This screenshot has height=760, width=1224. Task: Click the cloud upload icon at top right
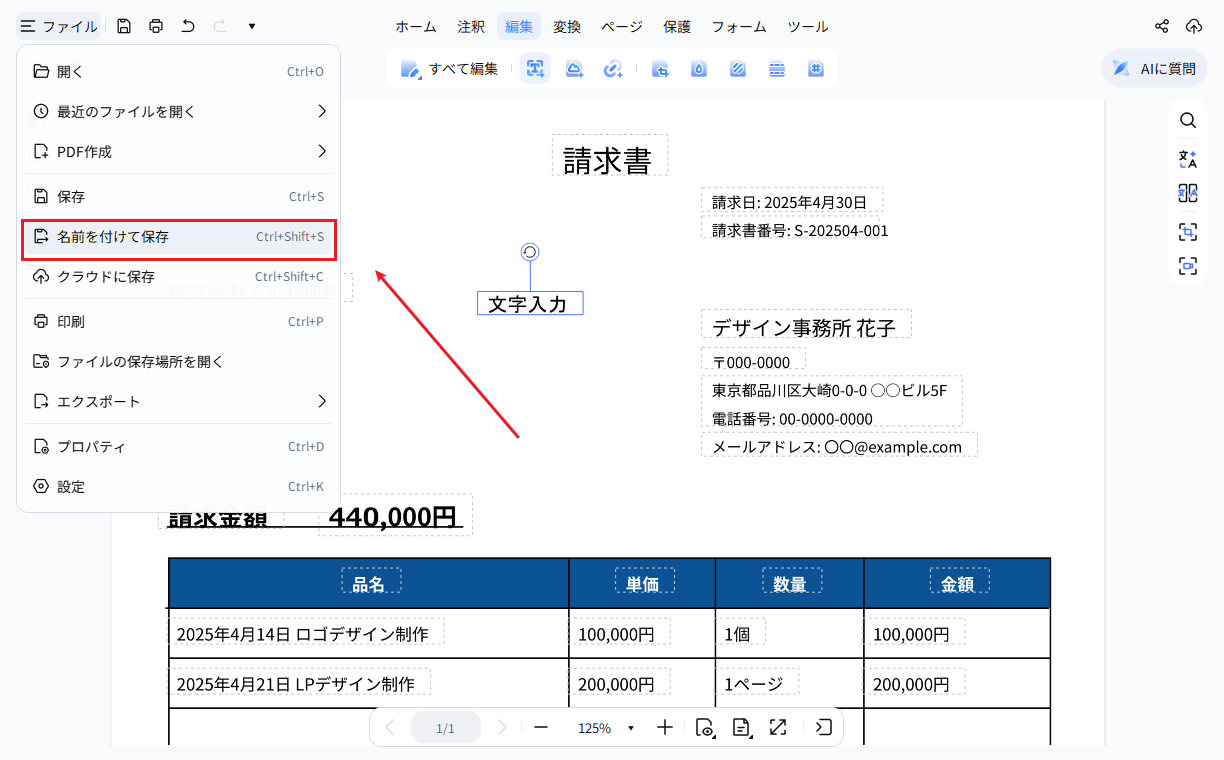(x=1194, y=26)
